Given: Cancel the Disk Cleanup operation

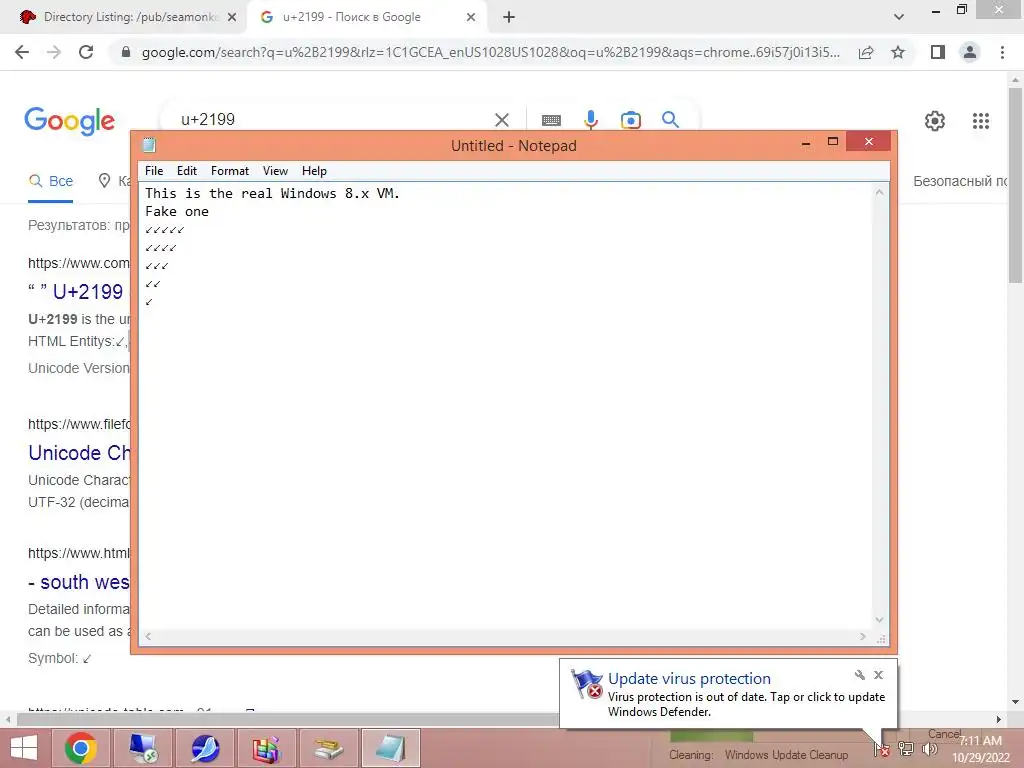Looking at the screenshot, I should pos(943,734).
